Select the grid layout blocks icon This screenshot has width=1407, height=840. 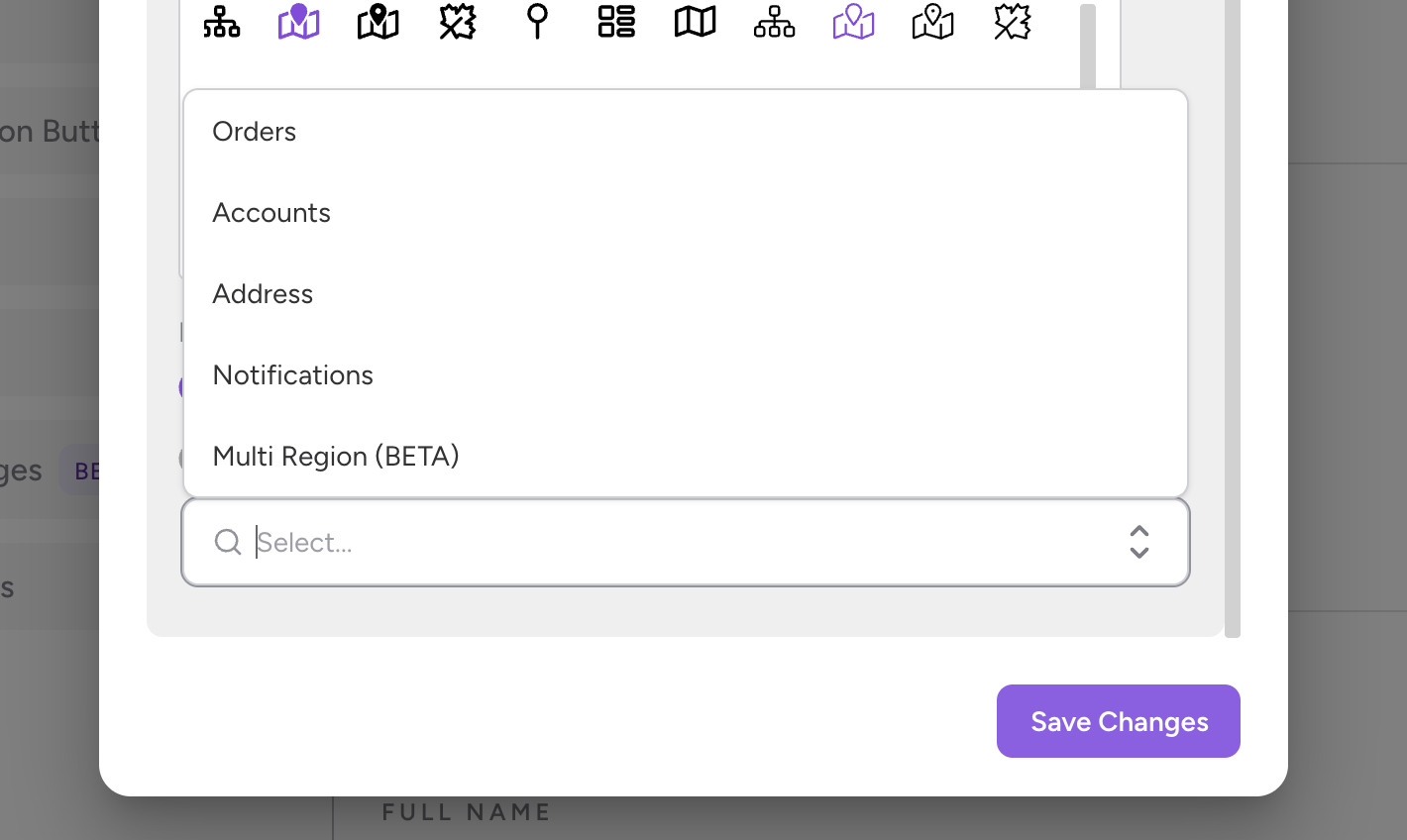616,22
